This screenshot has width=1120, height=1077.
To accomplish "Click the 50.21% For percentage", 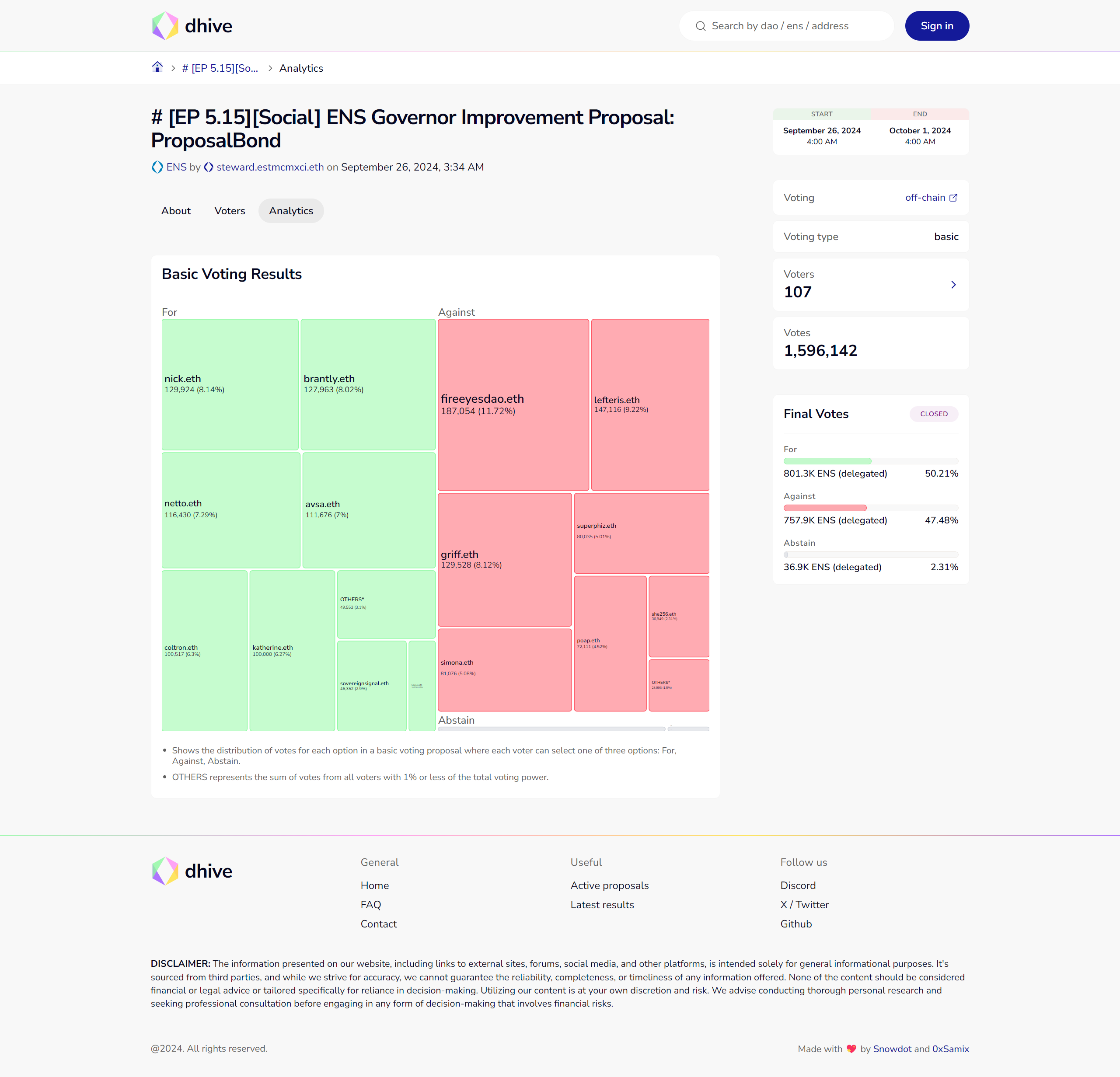I will [x=941, y=474].
